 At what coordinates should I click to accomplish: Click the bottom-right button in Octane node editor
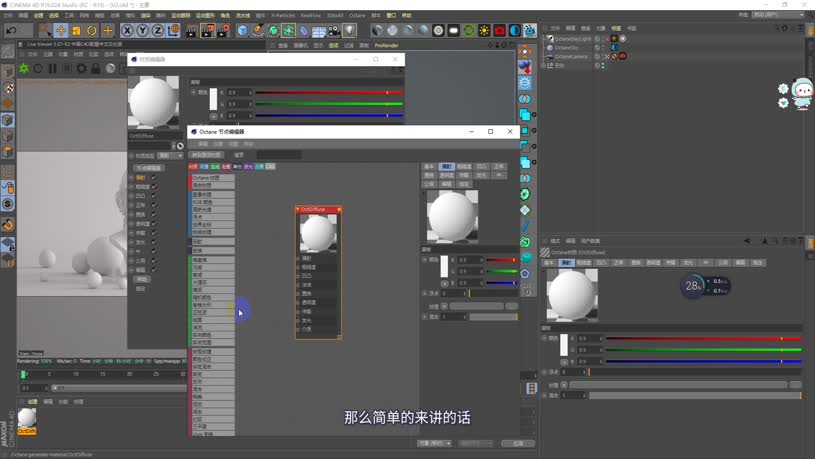(x=518, y=443)
